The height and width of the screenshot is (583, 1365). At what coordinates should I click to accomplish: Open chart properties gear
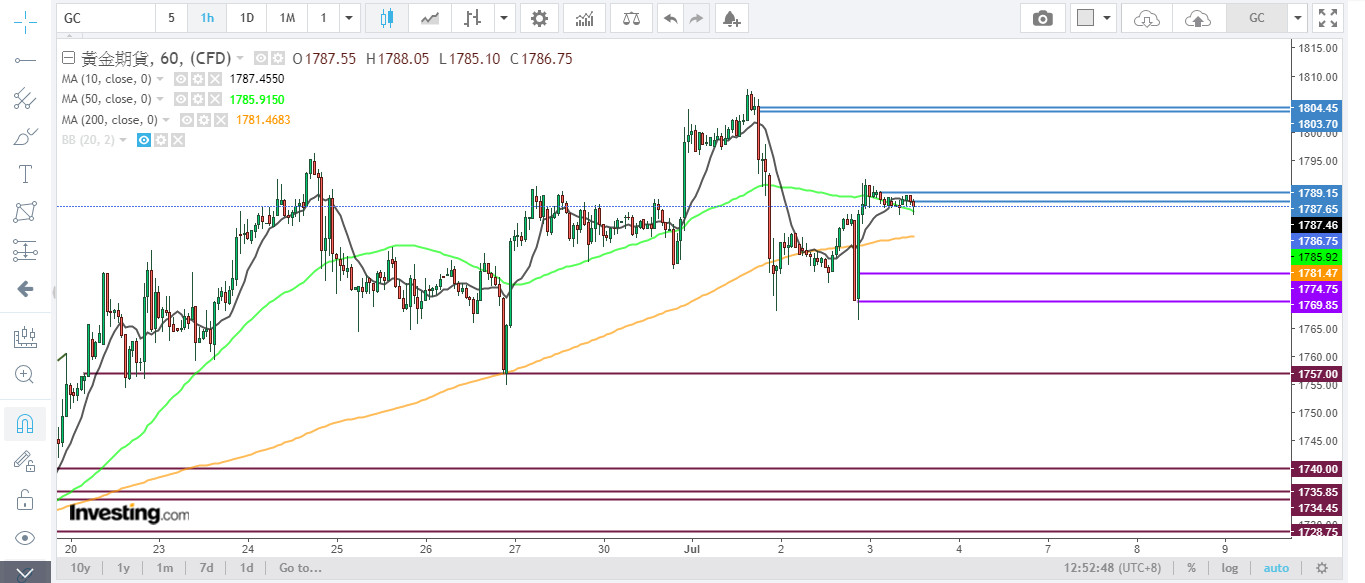(539, 18)
